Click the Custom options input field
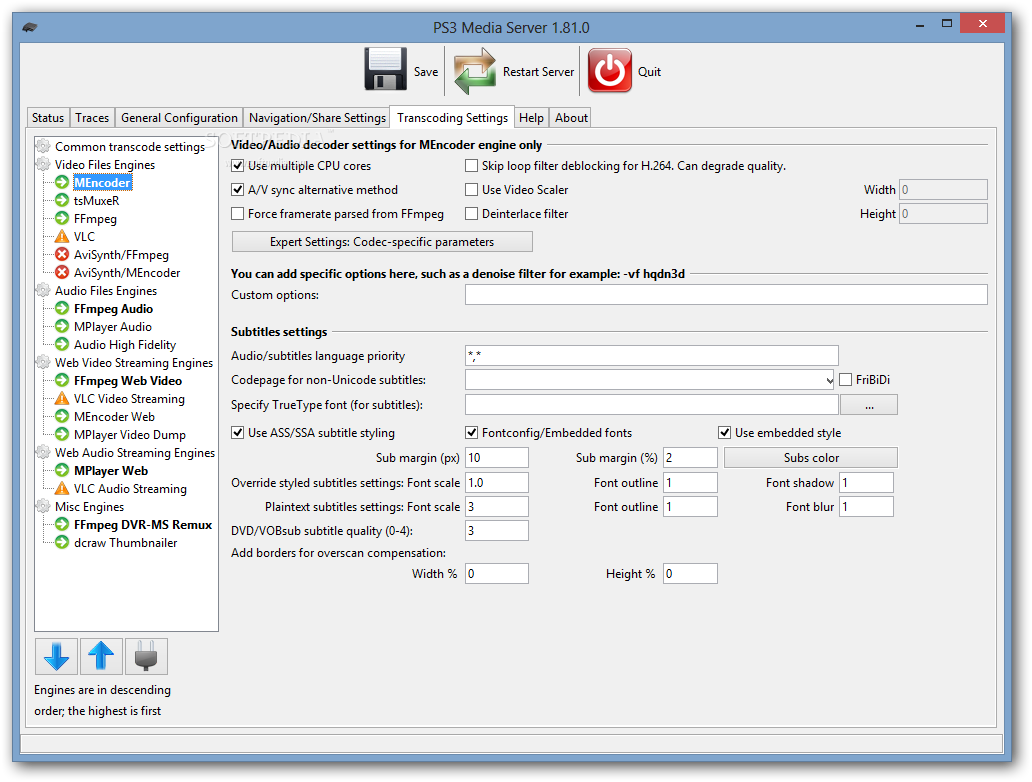This screenshot has width=1032, height=782. coord(726,295)
